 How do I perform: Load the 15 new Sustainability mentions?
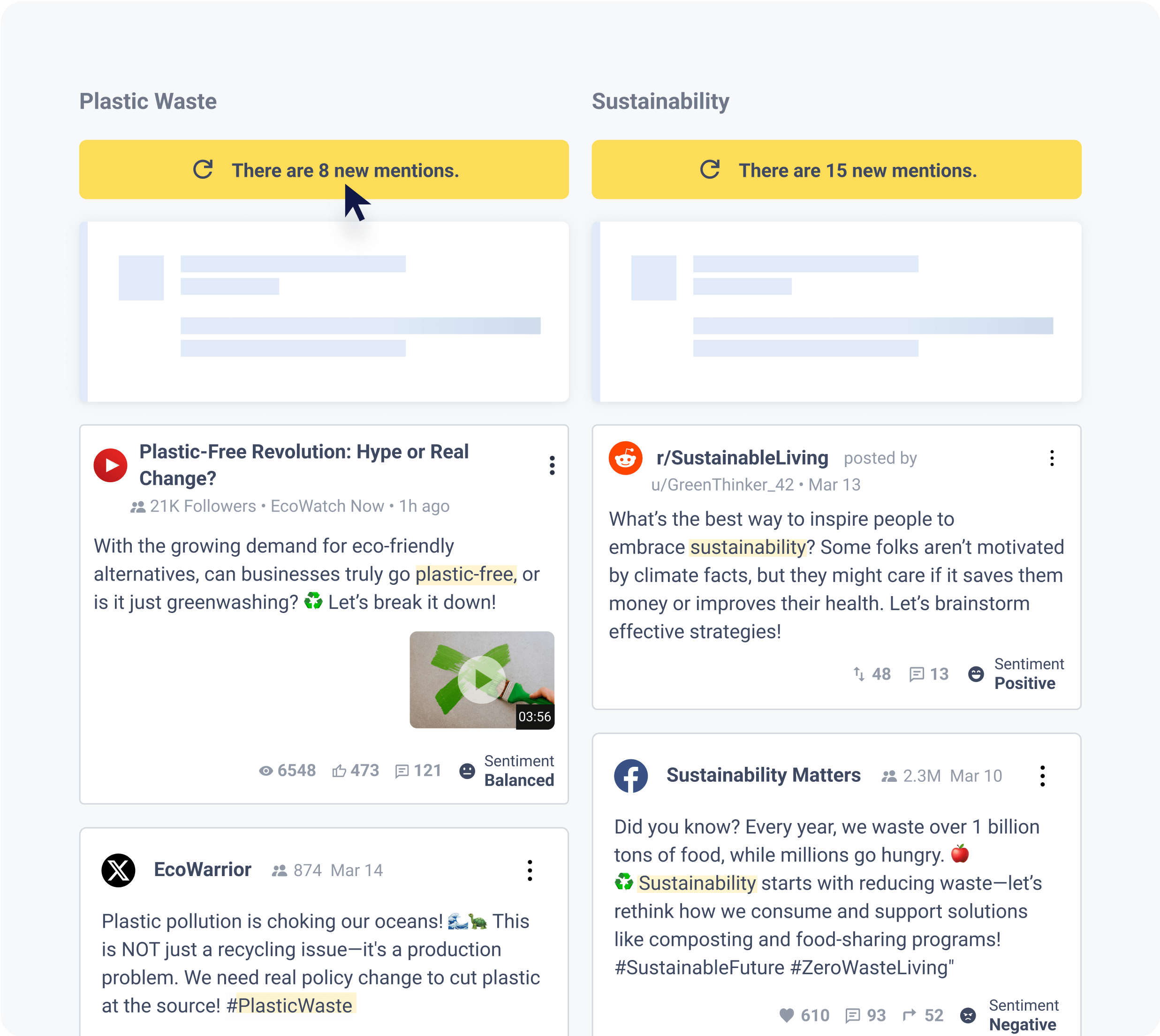[836, 170]
